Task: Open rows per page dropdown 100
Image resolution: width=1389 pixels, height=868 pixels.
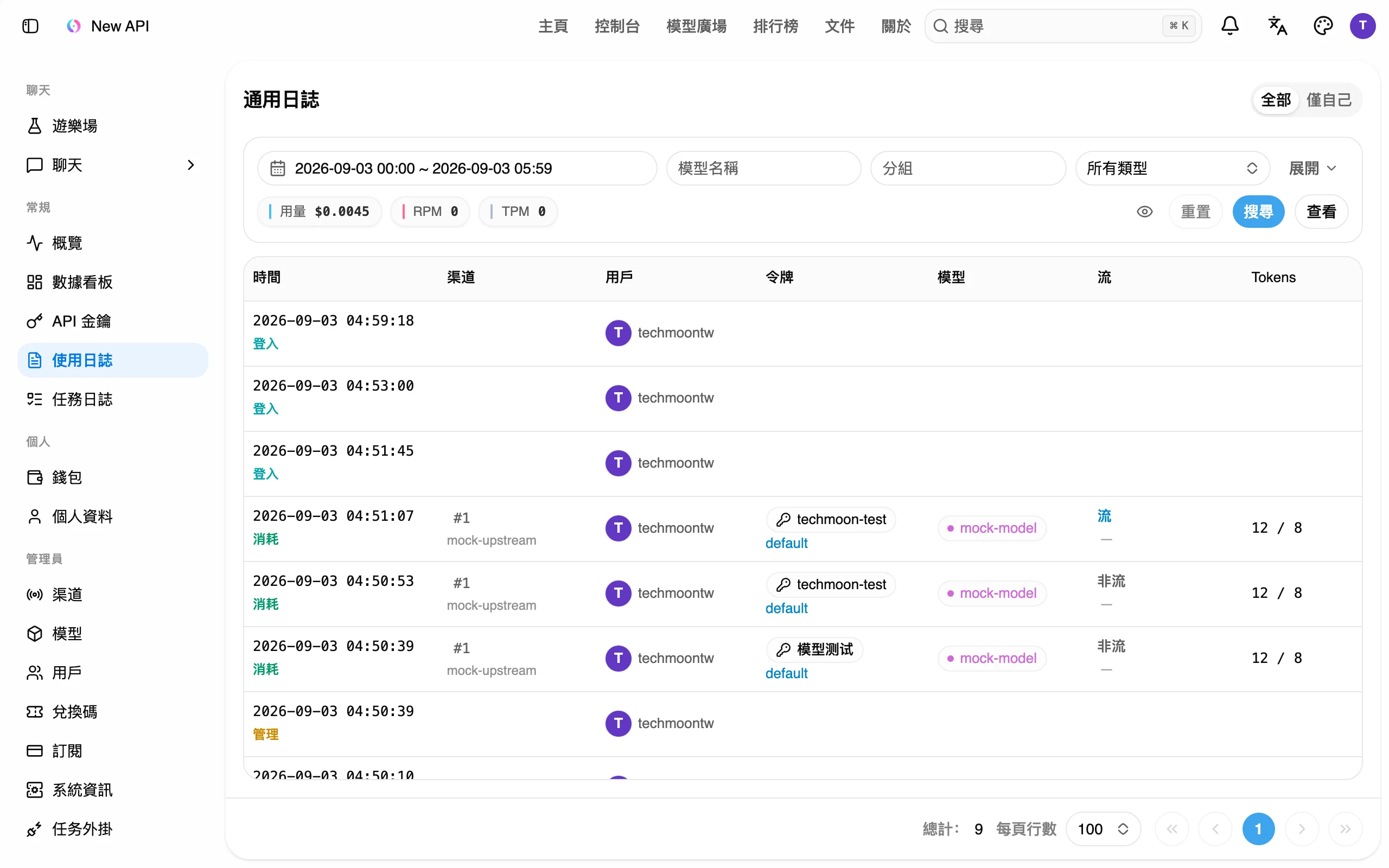Action: pos(1103,828)
